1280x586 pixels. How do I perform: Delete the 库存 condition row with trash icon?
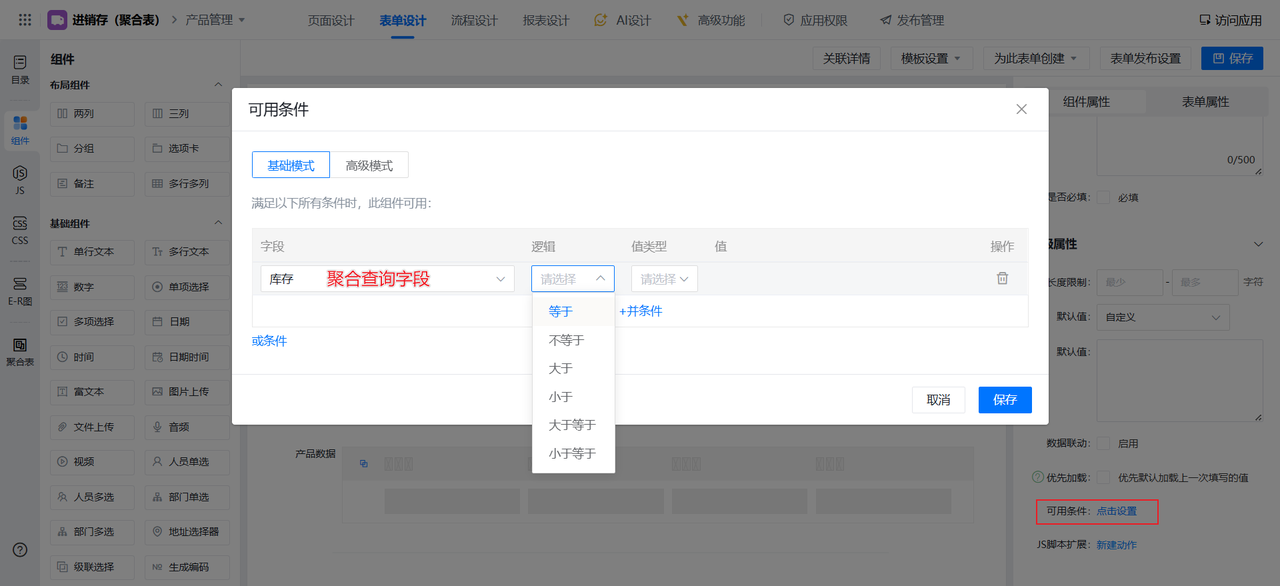pyautogui.click(x=1002, y=279)
